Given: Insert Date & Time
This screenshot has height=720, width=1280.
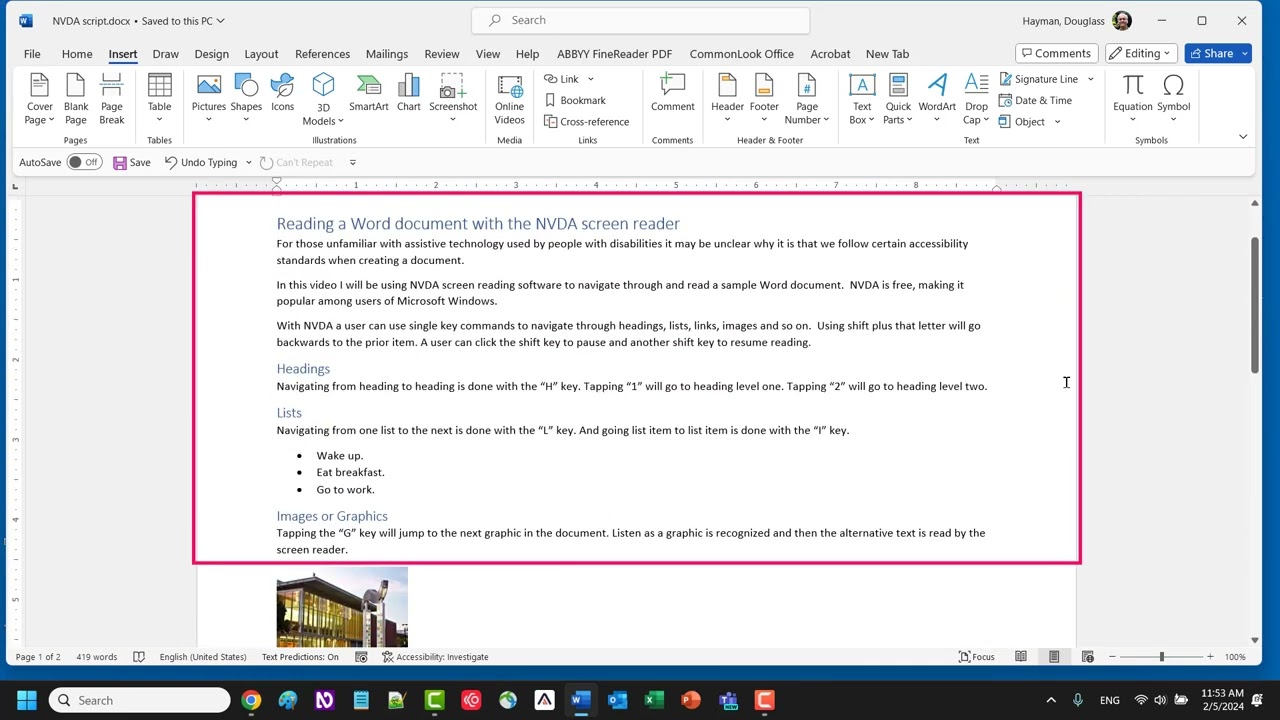Looking at the screenshot, I should [x=1035, y=100].
